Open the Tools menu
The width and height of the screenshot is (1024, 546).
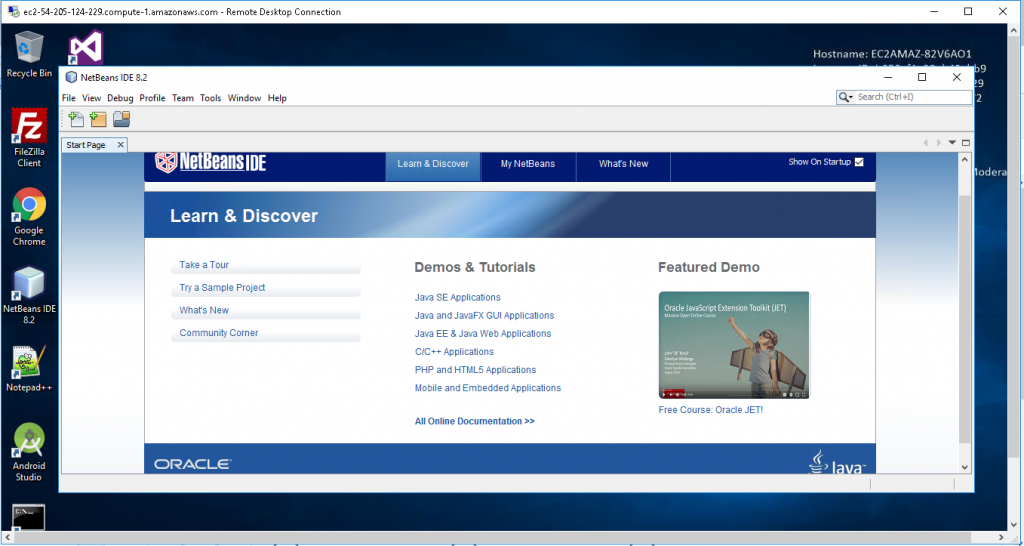click(210, 98)
